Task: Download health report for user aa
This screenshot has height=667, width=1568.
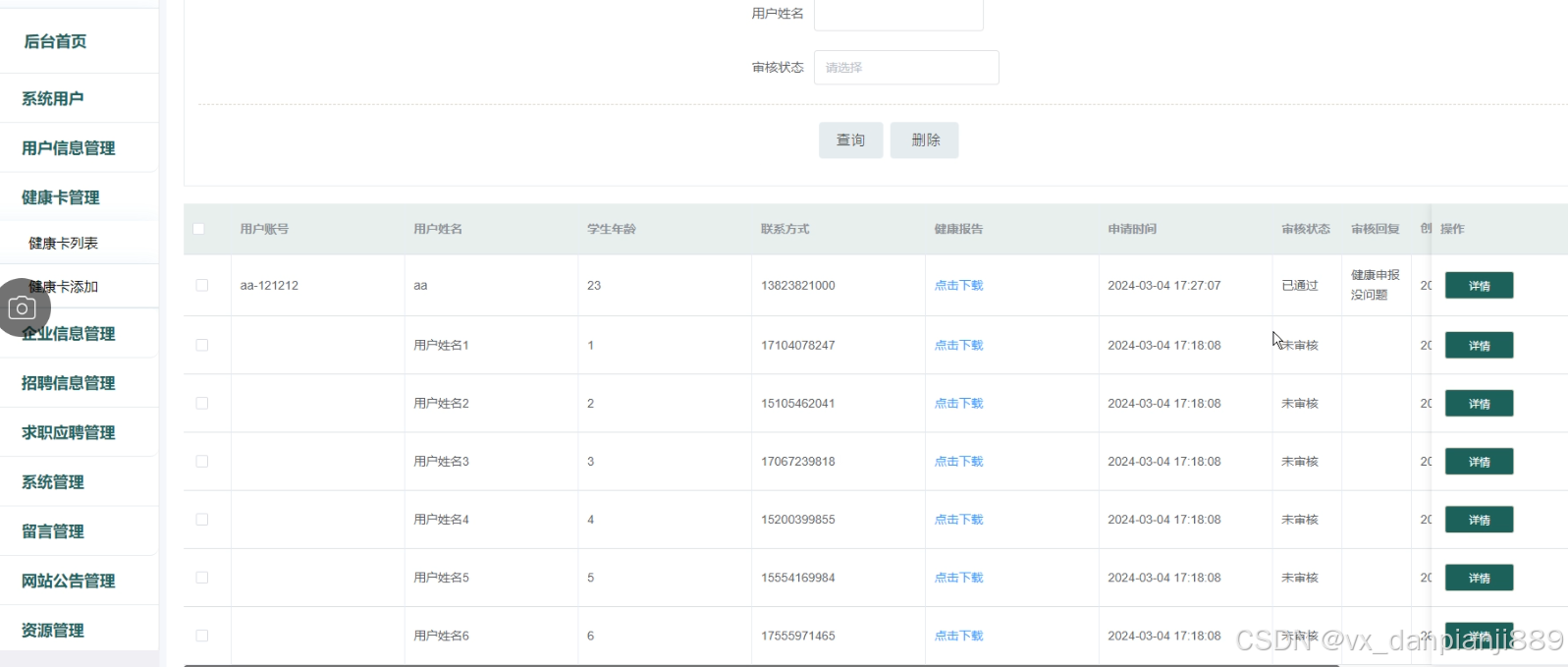Action: 958,286
